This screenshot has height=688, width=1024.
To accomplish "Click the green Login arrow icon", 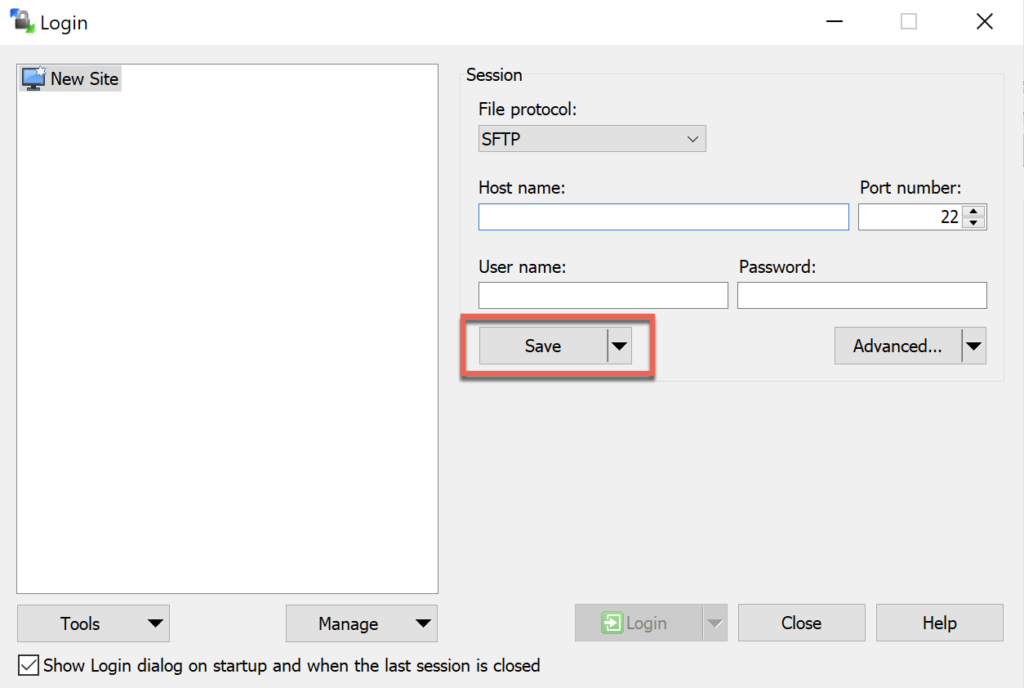I will tap(612, 622).
